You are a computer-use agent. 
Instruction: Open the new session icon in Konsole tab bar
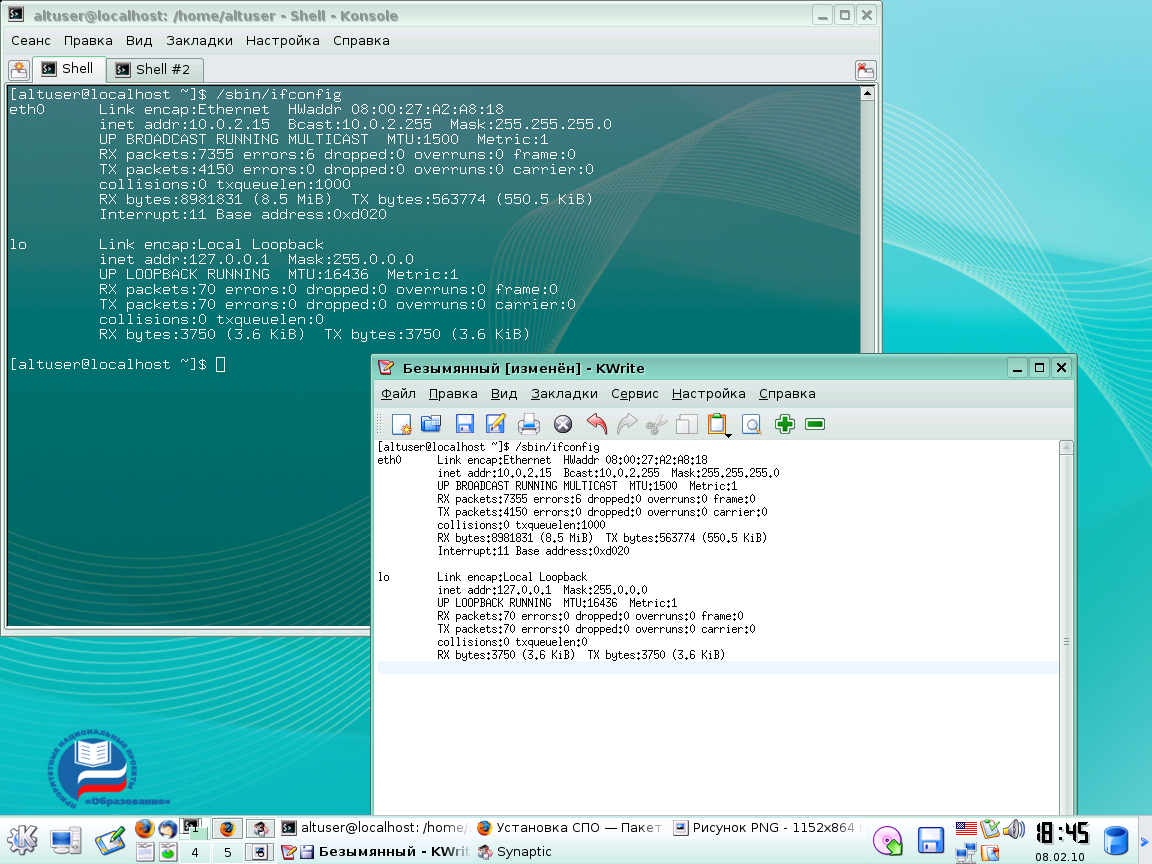tap(19, 70)
